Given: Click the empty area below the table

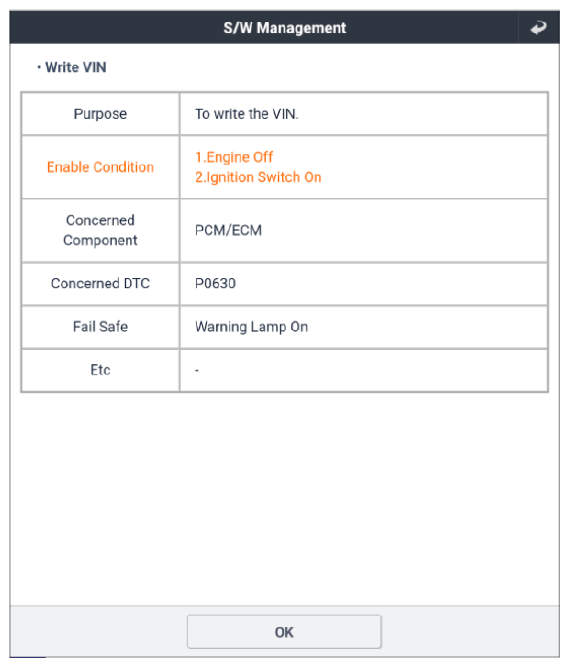Looking at the screenshot, I should [284, 498].
